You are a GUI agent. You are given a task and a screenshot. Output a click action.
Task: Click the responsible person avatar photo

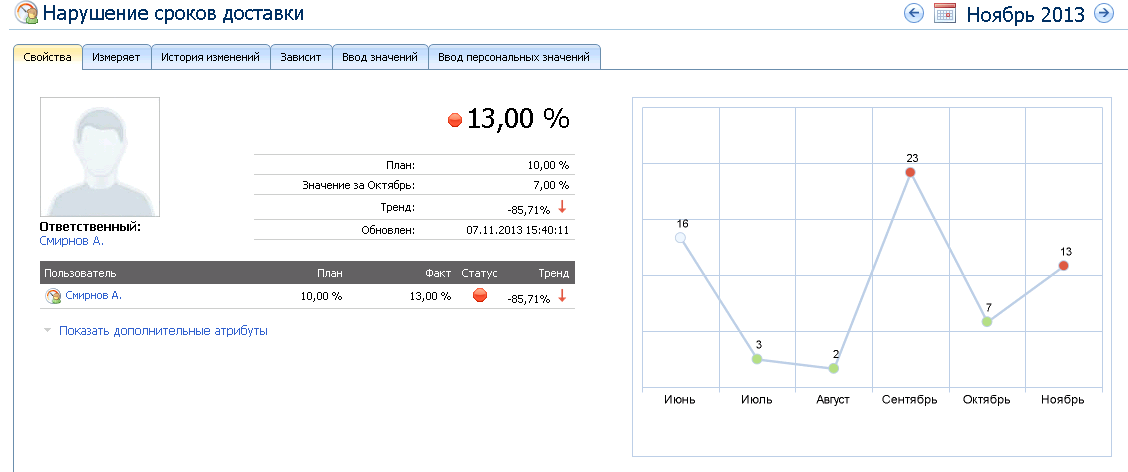click(100, 157)
